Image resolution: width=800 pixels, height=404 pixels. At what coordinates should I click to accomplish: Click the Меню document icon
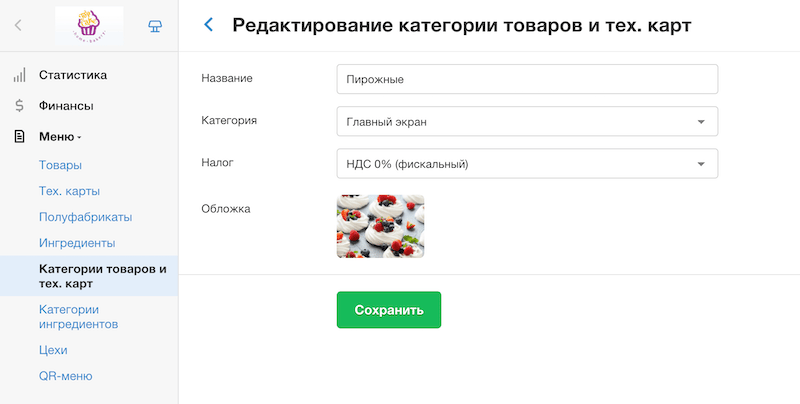tap(19, 137)
